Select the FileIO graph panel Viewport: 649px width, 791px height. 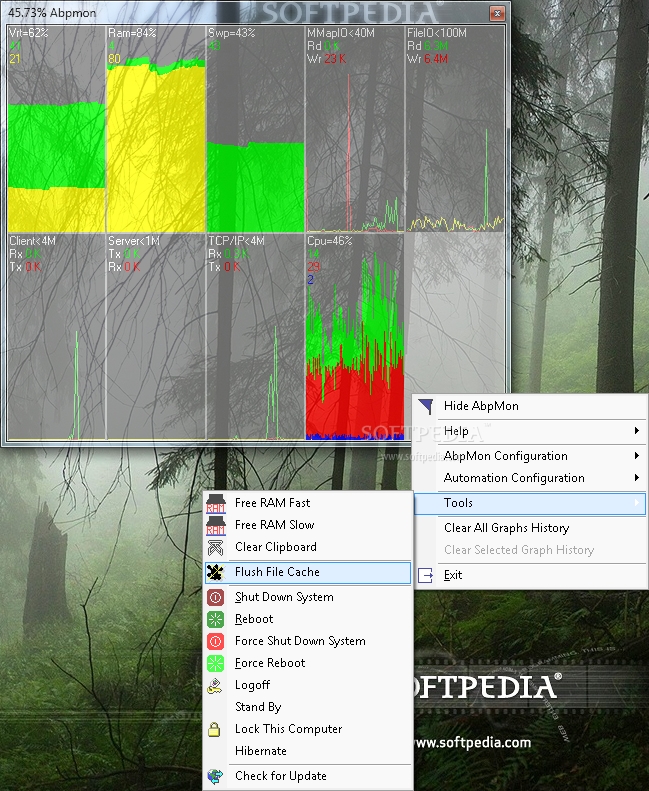pos(455,129)
